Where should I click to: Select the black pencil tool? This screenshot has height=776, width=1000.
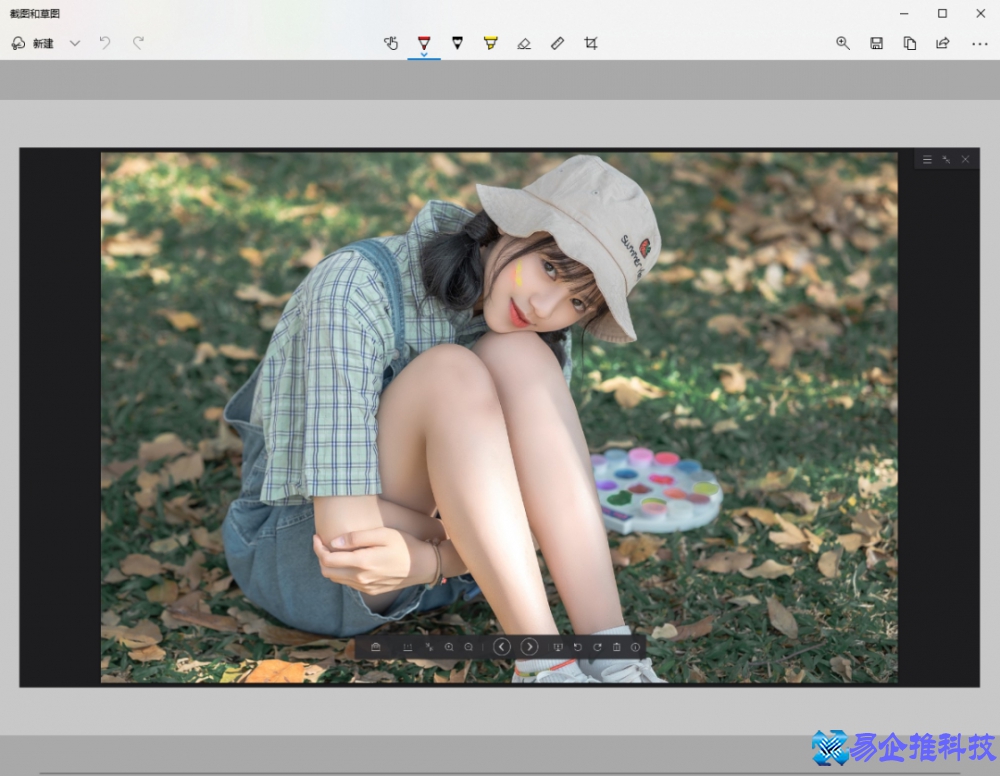(x=457, y=43)
